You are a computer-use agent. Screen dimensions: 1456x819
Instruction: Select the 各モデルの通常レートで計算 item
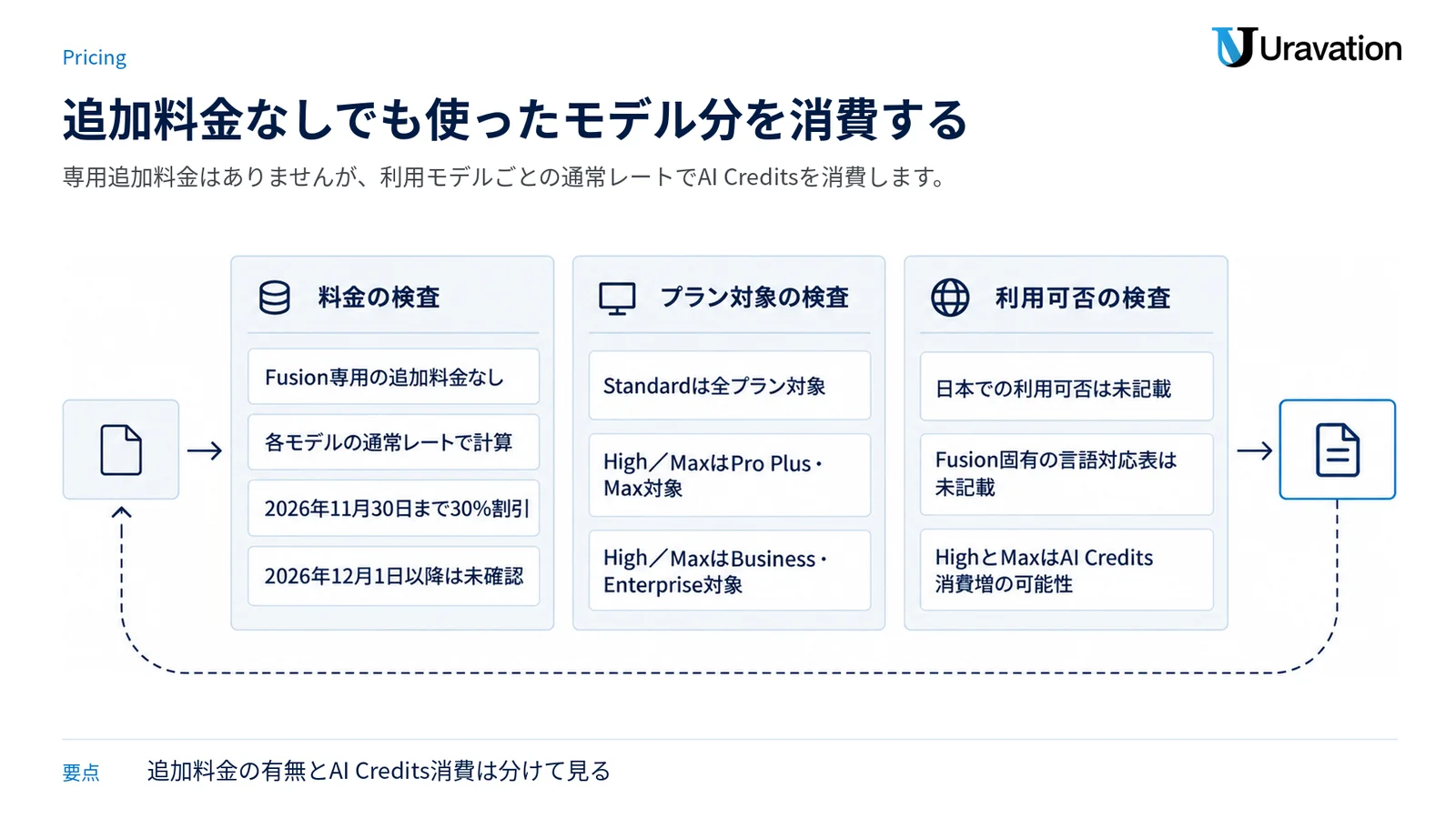[x=393, y=442]
